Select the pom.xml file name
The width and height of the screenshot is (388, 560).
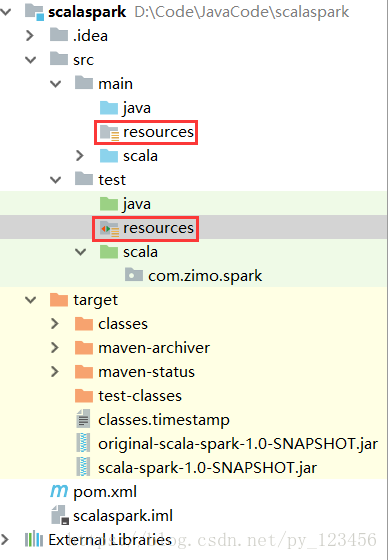(x=105, y=492)
